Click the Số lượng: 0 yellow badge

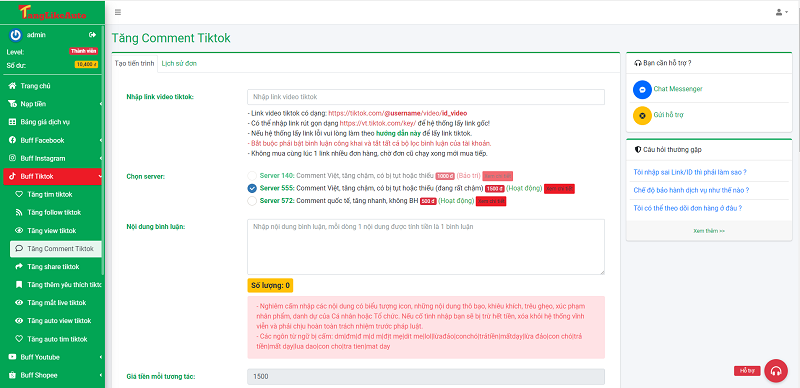coord(270,285)
